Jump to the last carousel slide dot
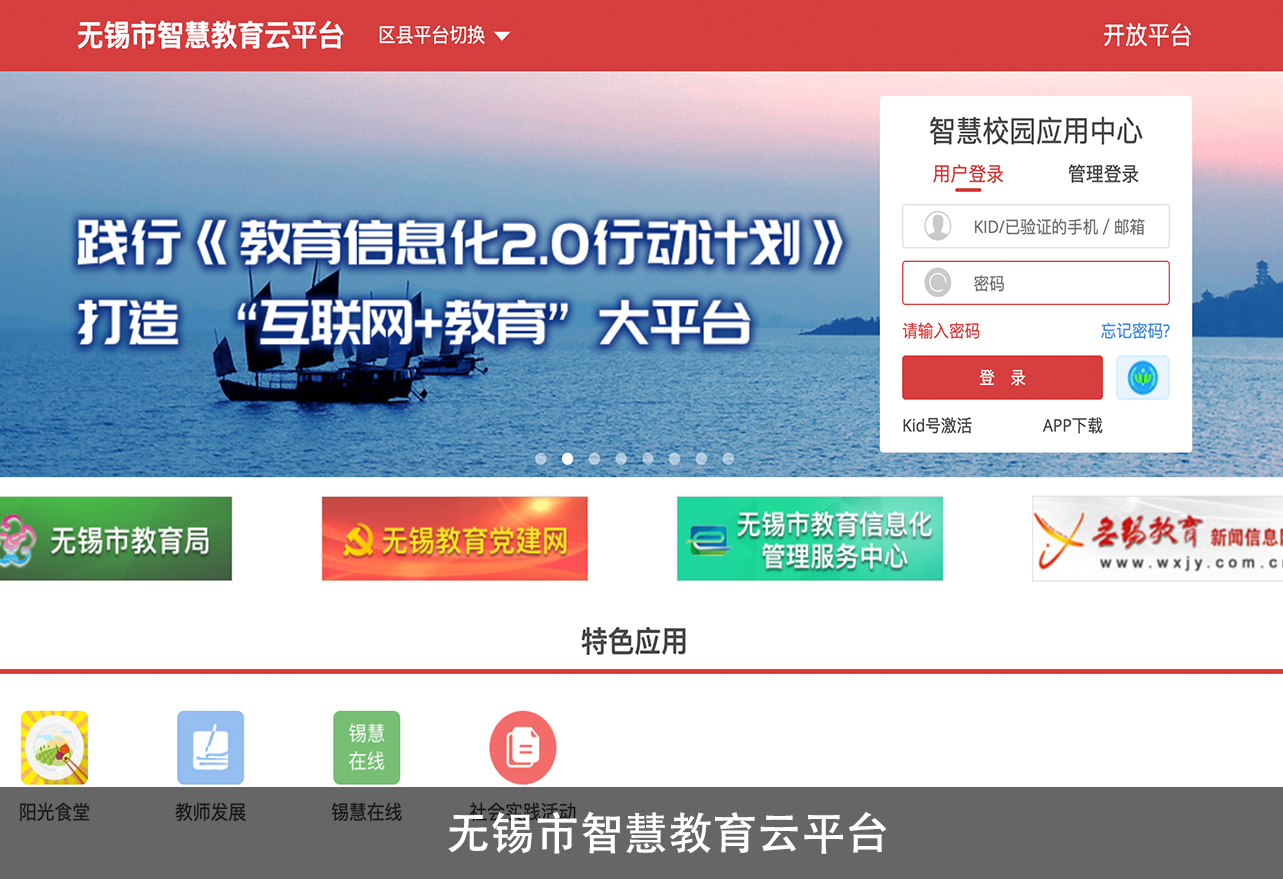1283x879 pixels. tap(728, 459)
